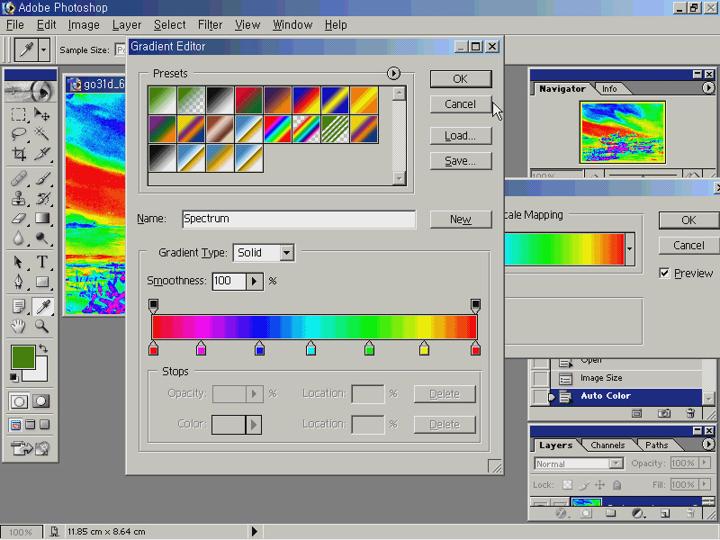The height and width of the screenshot is (540, 720).
Task: Switch to the Paths tab
Action: (x=657, y=445)
